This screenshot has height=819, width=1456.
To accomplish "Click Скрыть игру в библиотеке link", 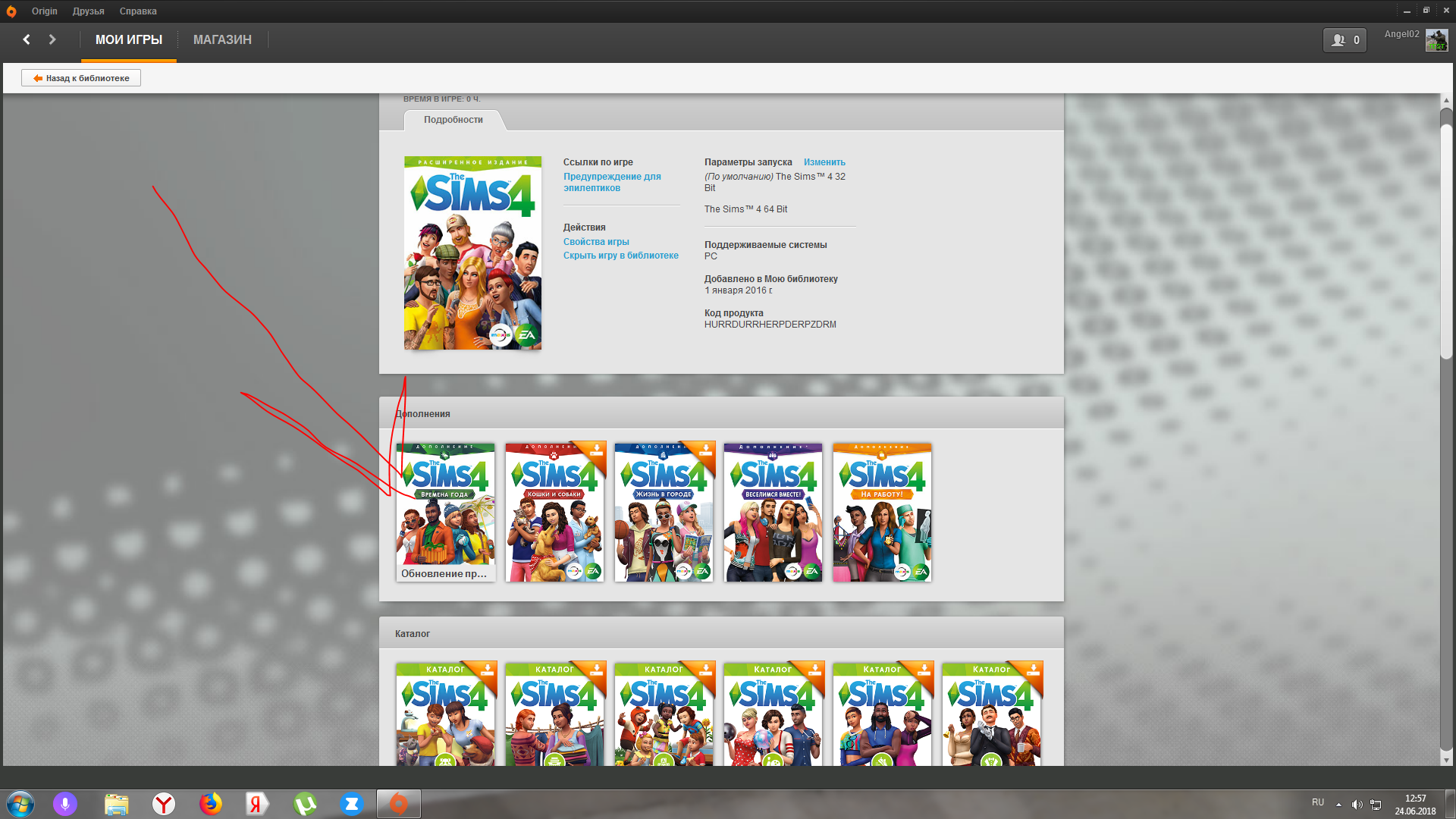I will click(620, 256).
